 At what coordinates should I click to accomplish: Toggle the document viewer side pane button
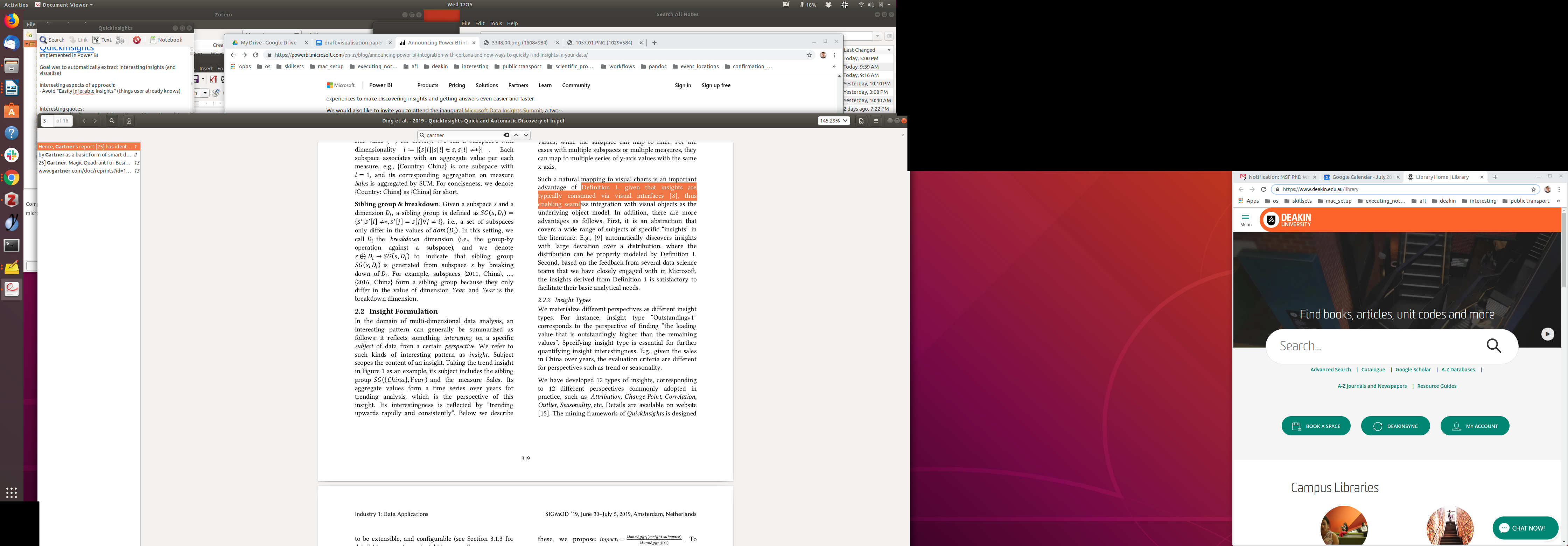[x=129, y=121]
